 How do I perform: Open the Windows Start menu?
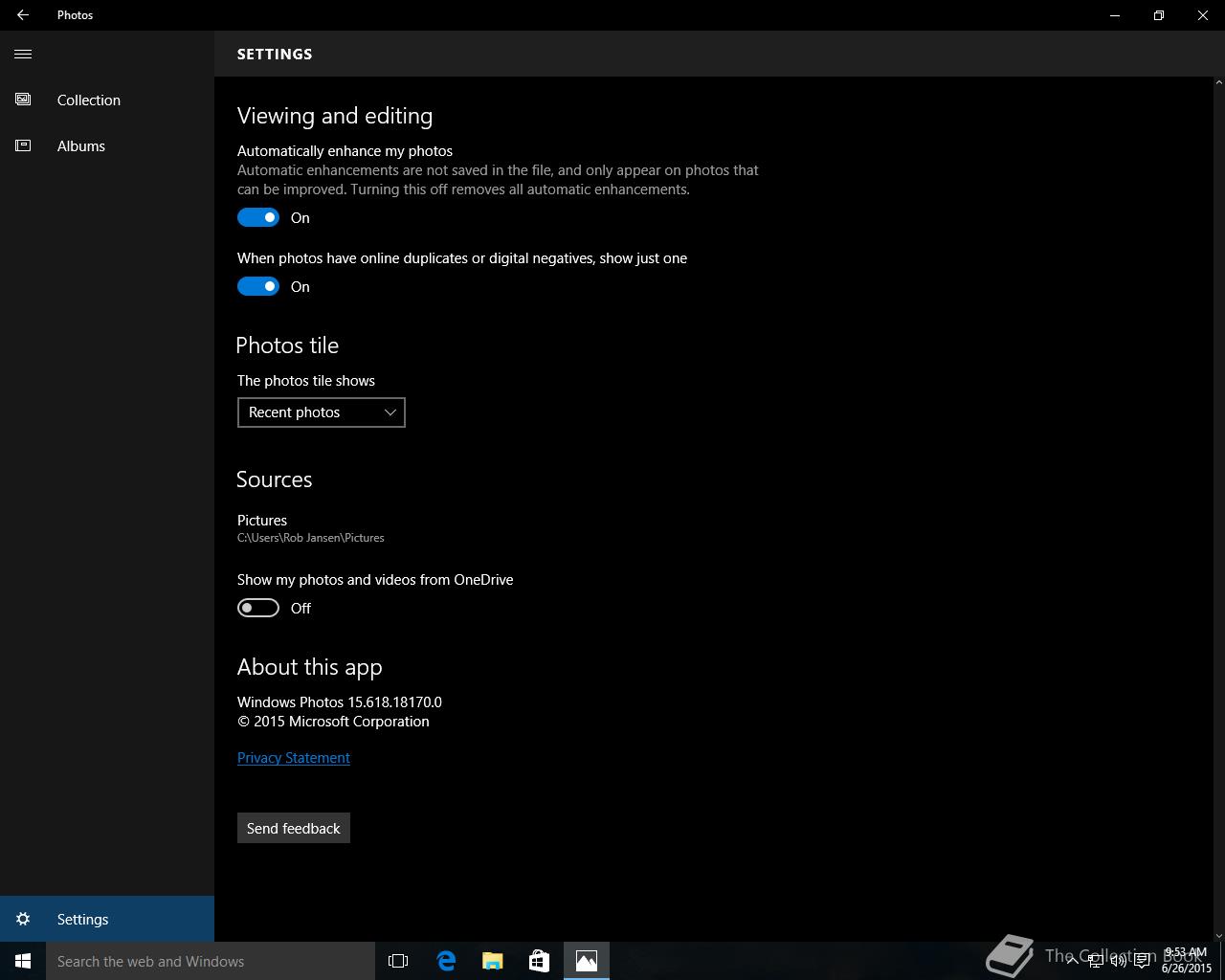click(23, 961)
